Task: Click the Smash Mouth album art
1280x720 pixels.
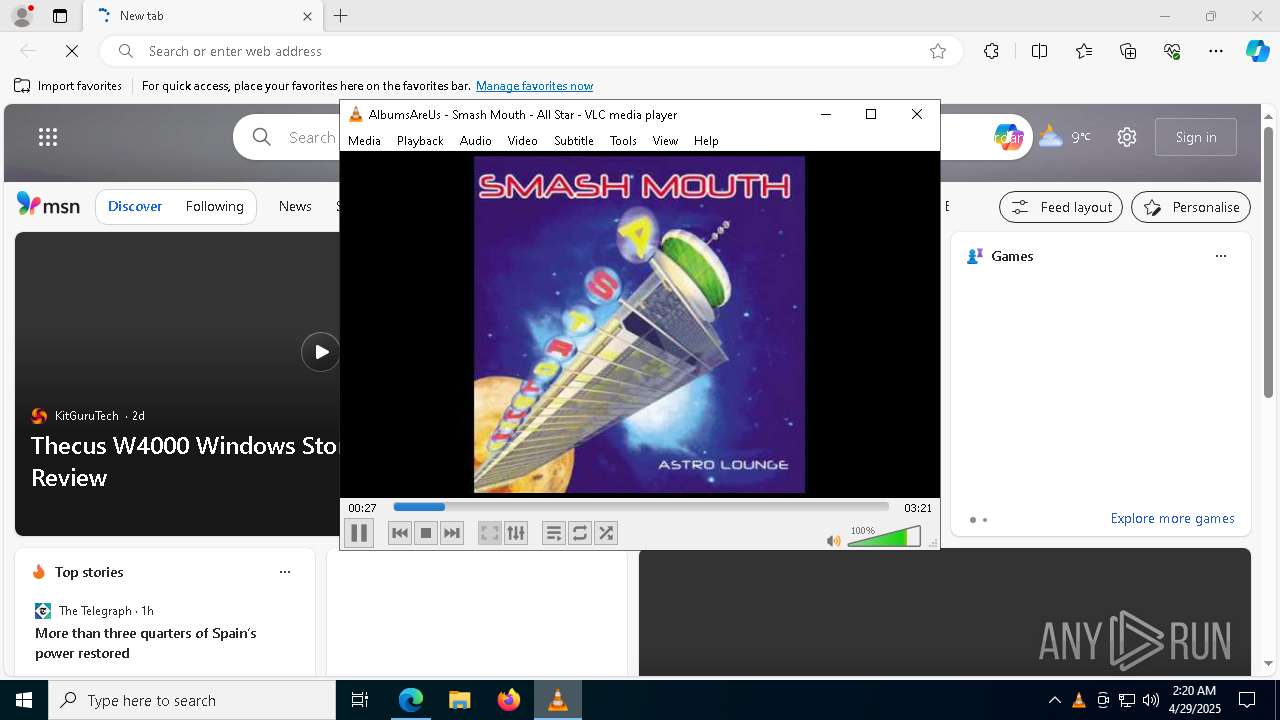Action: (x=639, y=324)
